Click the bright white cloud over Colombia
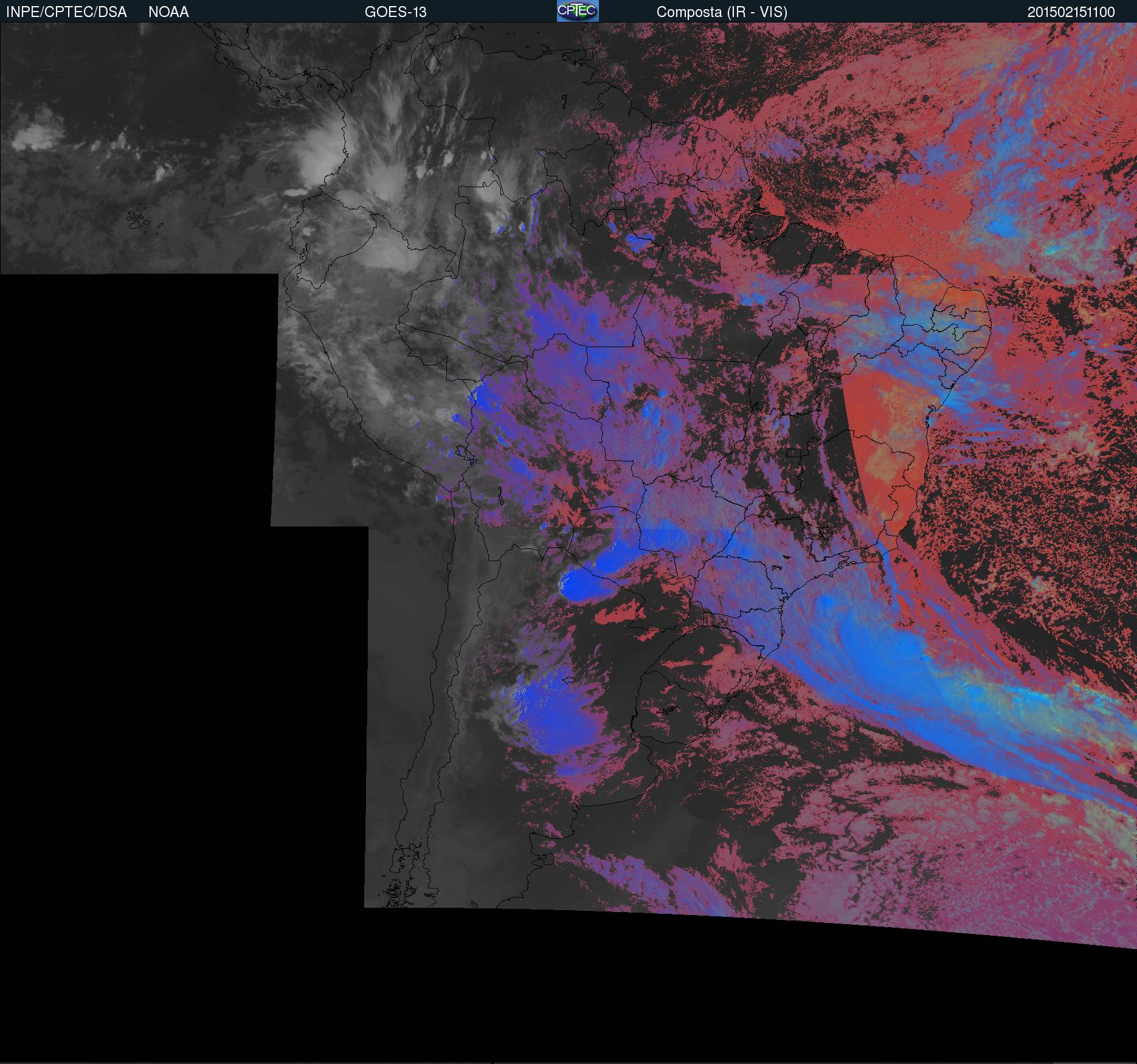Image resolution: width=1137 pixels, height=1064 pixels. click(322, 149)
